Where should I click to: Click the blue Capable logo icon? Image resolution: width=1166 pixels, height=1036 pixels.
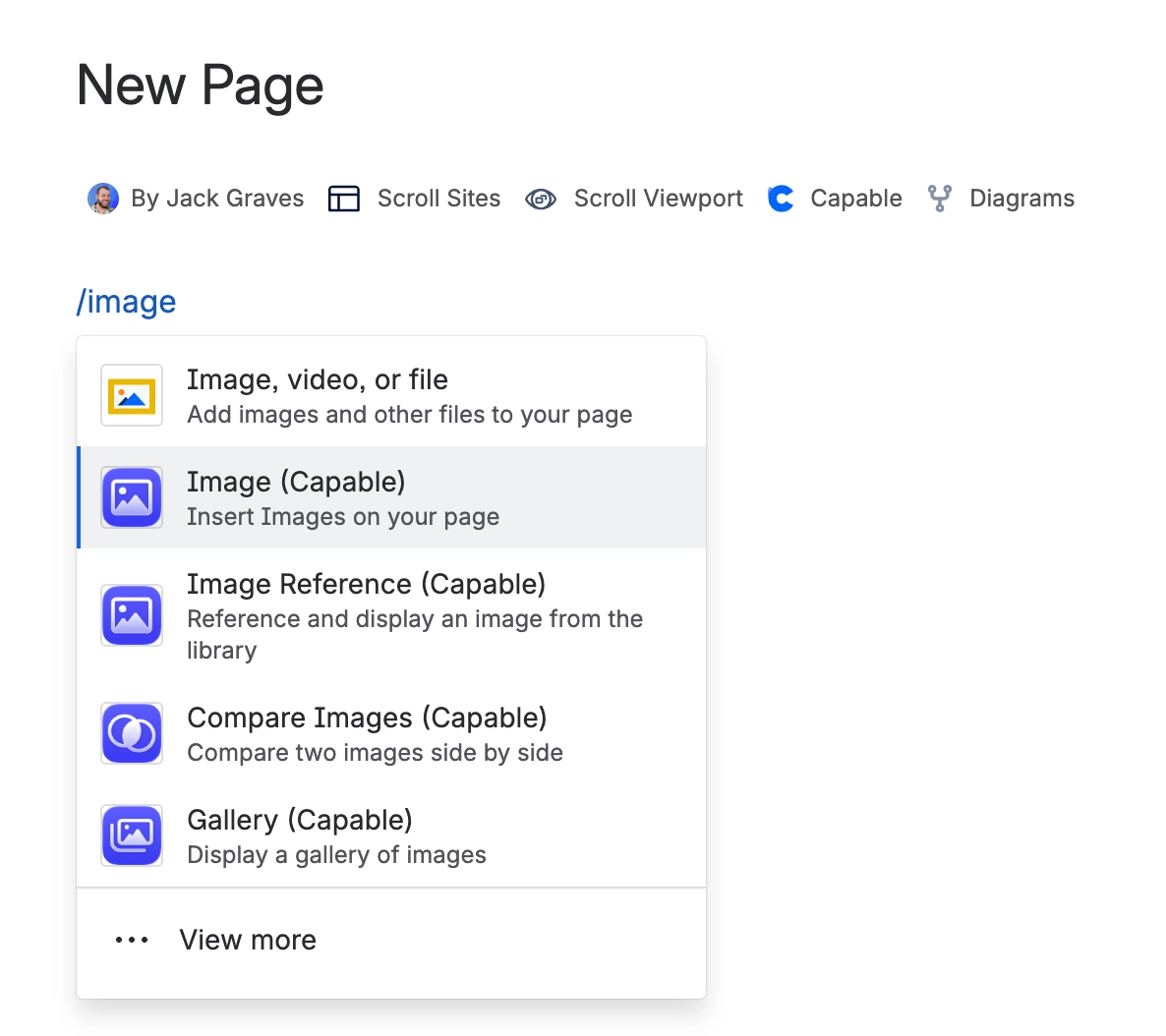point(781,199)
